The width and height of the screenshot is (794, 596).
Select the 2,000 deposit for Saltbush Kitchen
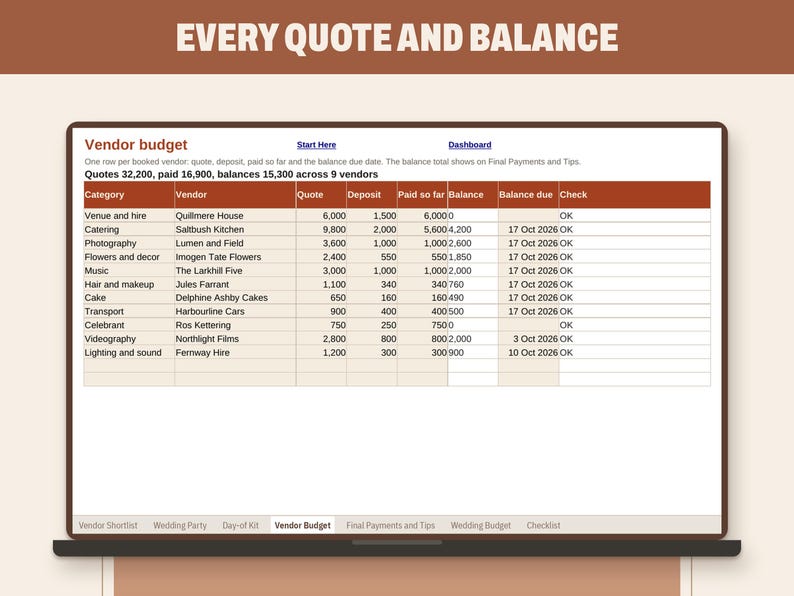click(x=372, y=229)
